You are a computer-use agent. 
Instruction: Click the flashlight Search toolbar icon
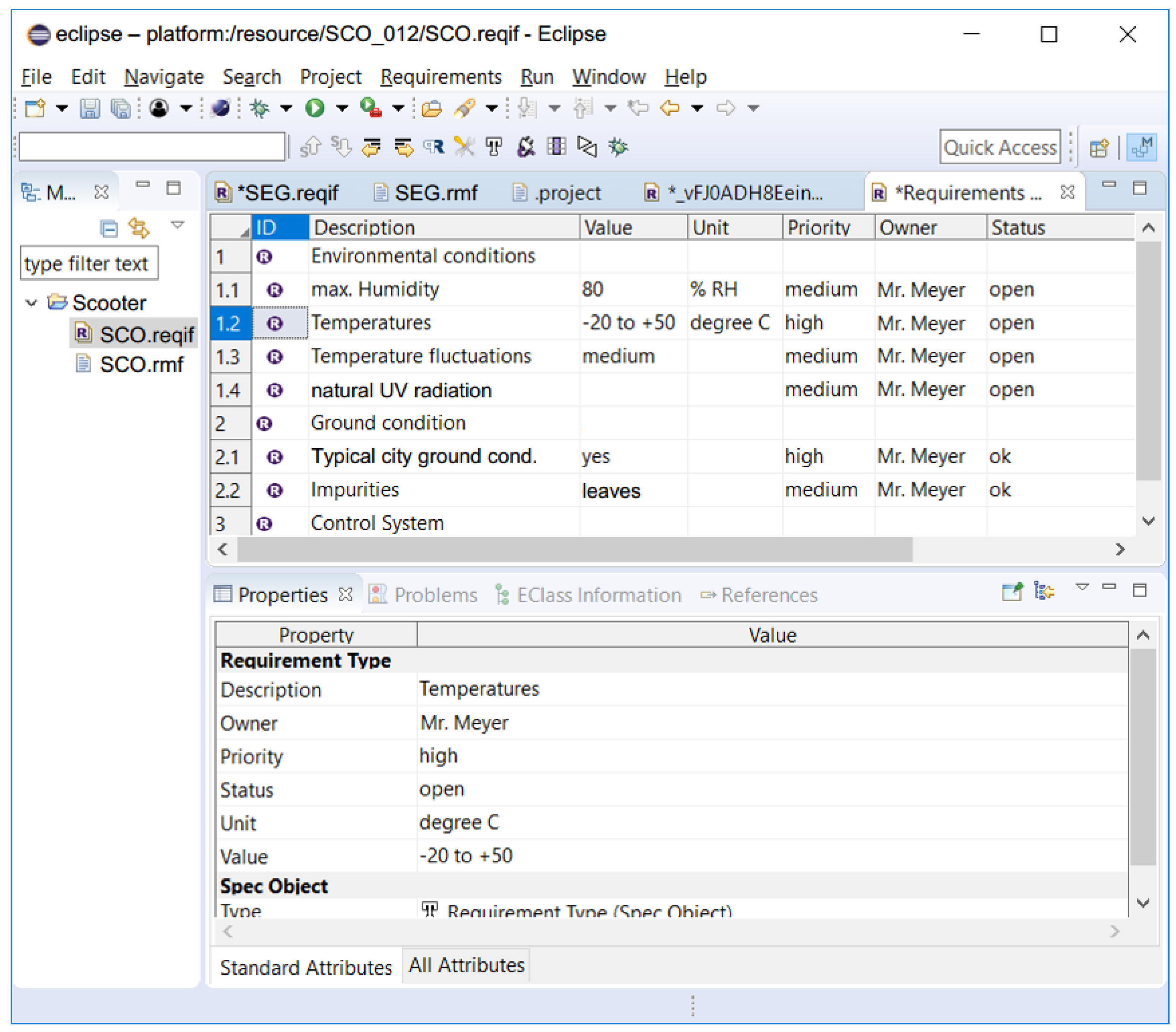click(x=465, y=108)
